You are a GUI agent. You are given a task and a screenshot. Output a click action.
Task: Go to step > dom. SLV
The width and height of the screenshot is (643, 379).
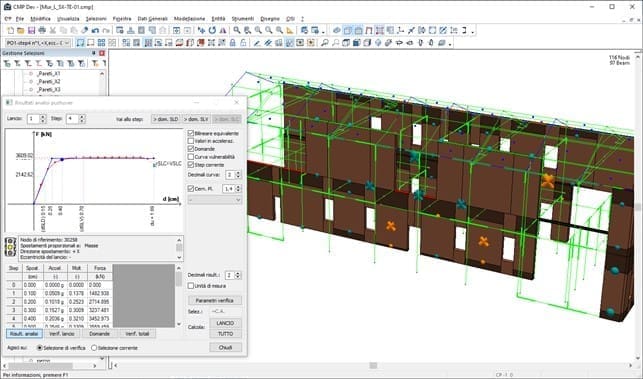[x=196, y=119]
